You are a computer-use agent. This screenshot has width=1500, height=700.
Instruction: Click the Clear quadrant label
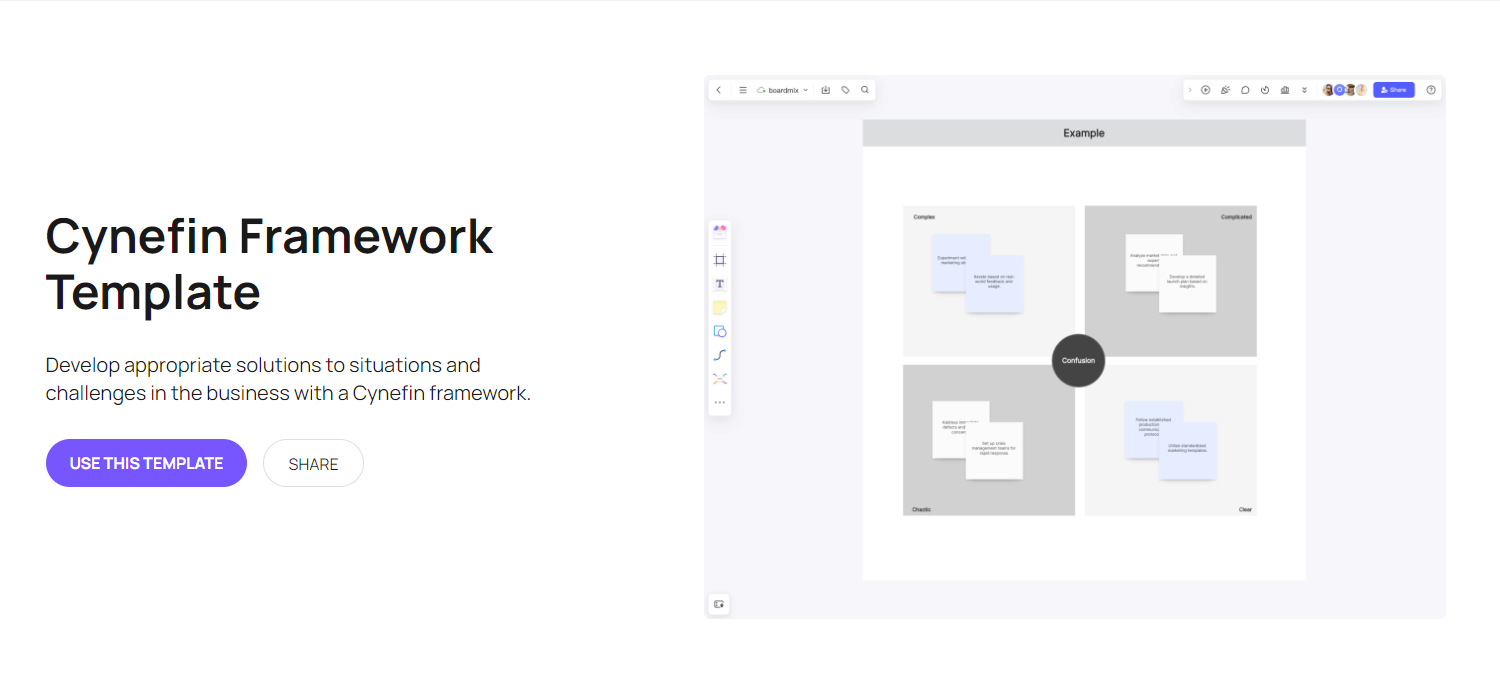1245,510
